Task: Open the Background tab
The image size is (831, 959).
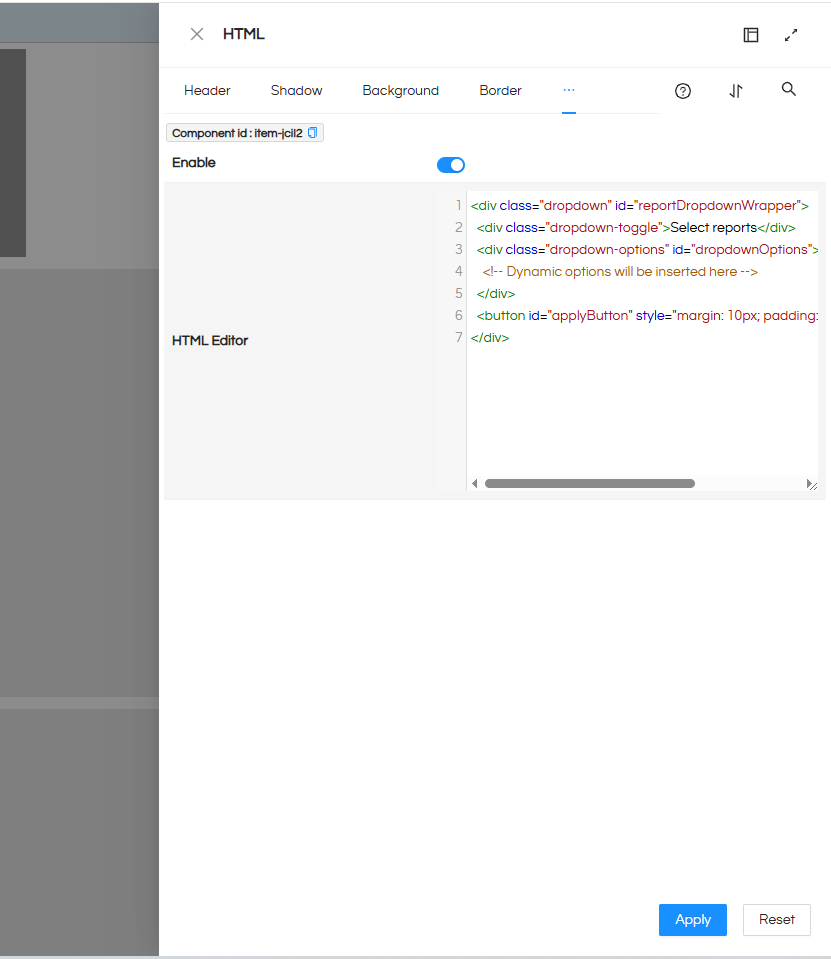Action: pos(401,91)
